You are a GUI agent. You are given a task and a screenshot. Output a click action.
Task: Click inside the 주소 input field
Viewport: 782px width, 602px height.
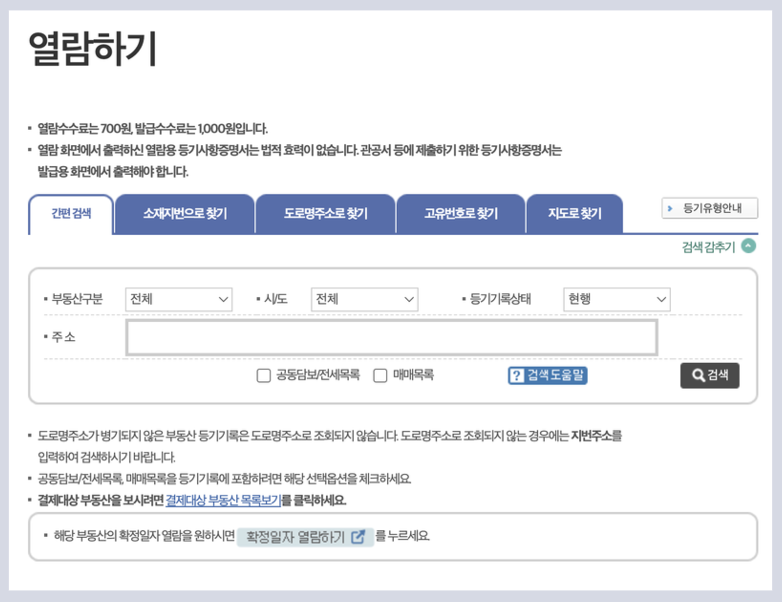391,338
